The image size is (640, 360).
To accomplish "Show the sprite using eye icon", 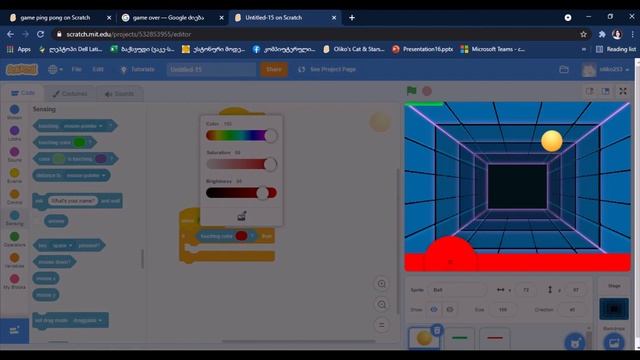I will 434,309.
